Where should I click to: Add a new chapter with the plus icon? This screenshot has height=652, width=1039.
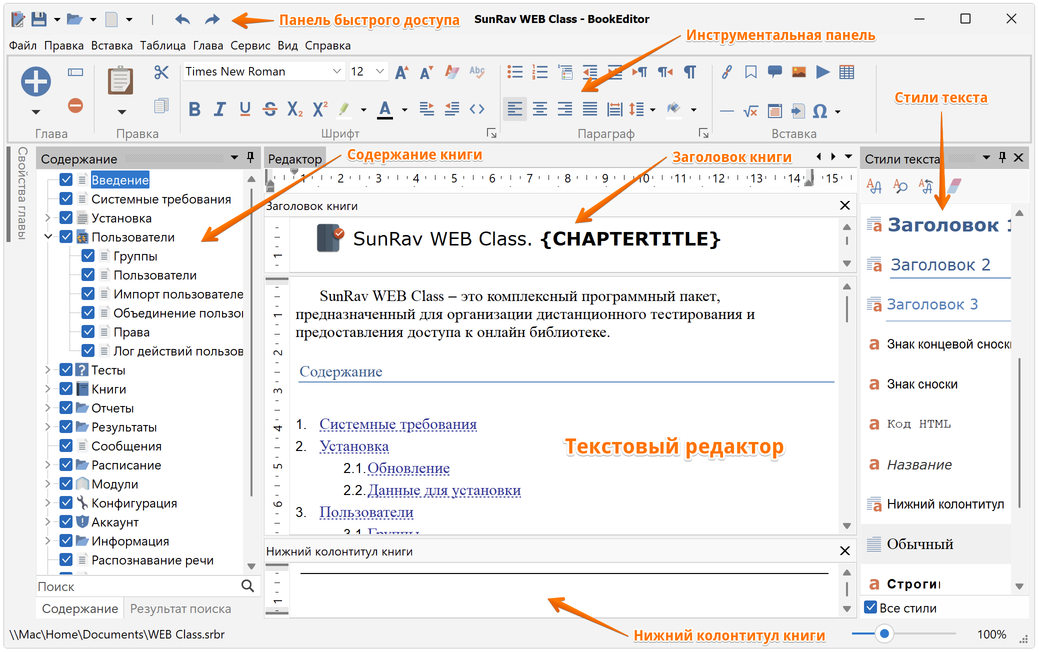coord(36,82)
